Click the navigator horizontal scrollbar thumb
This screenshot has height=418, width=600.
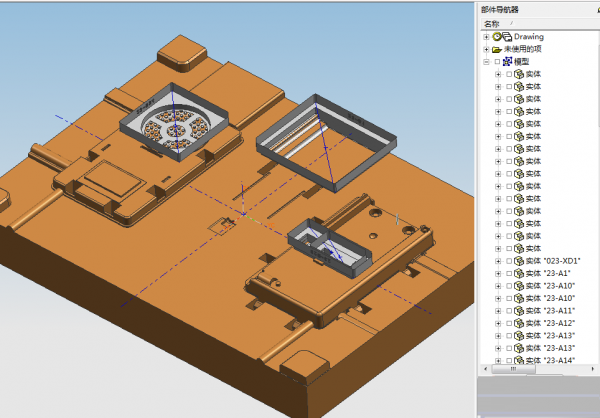pyautogui.click(x=513, y=369)
